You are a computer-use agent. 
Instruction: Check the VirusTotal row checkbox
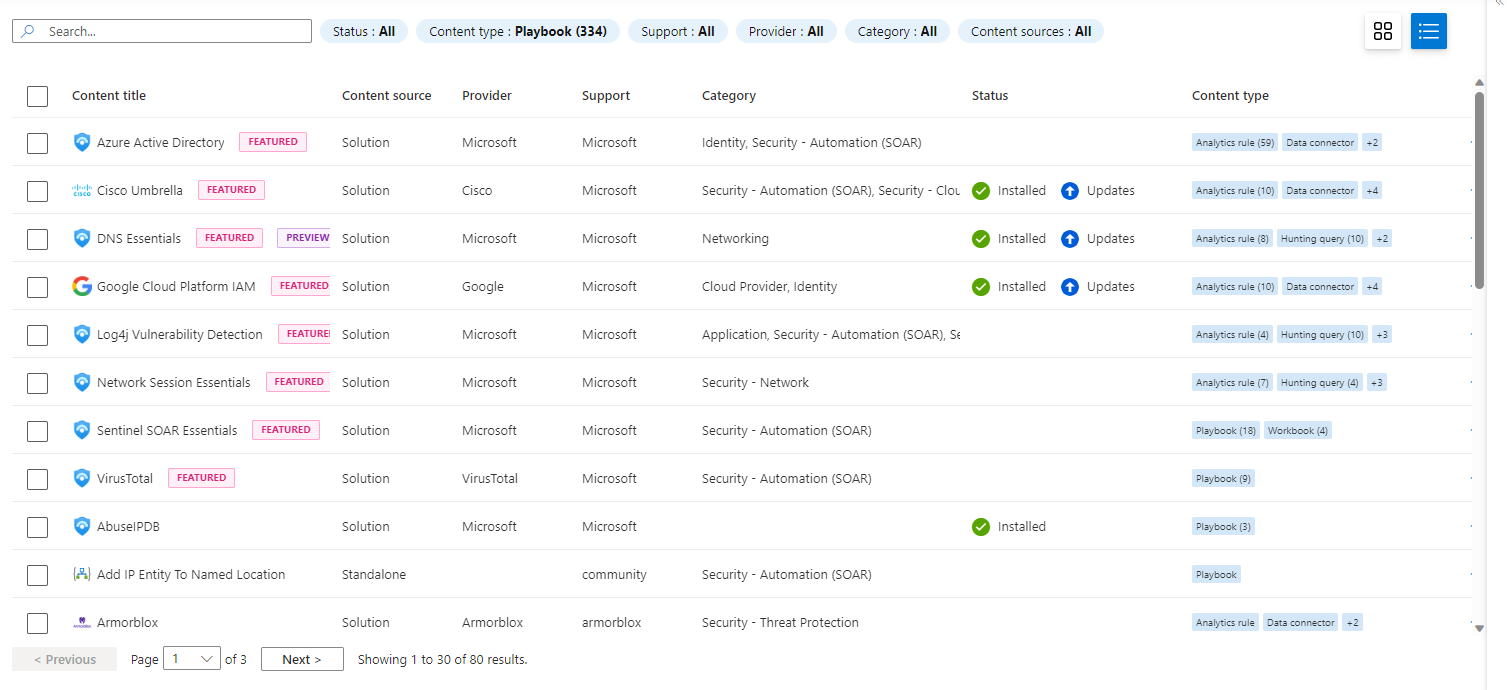37,479
